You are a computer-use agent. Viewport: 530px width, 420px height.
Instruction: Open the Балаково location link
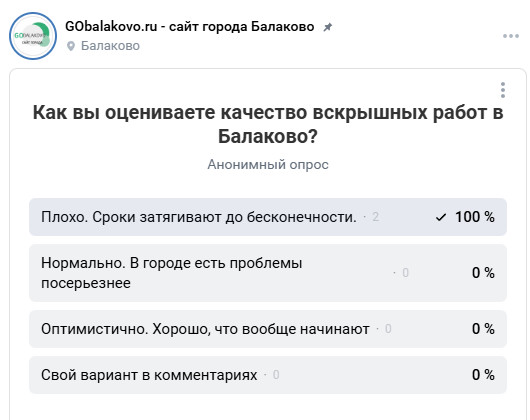(110, 46)
